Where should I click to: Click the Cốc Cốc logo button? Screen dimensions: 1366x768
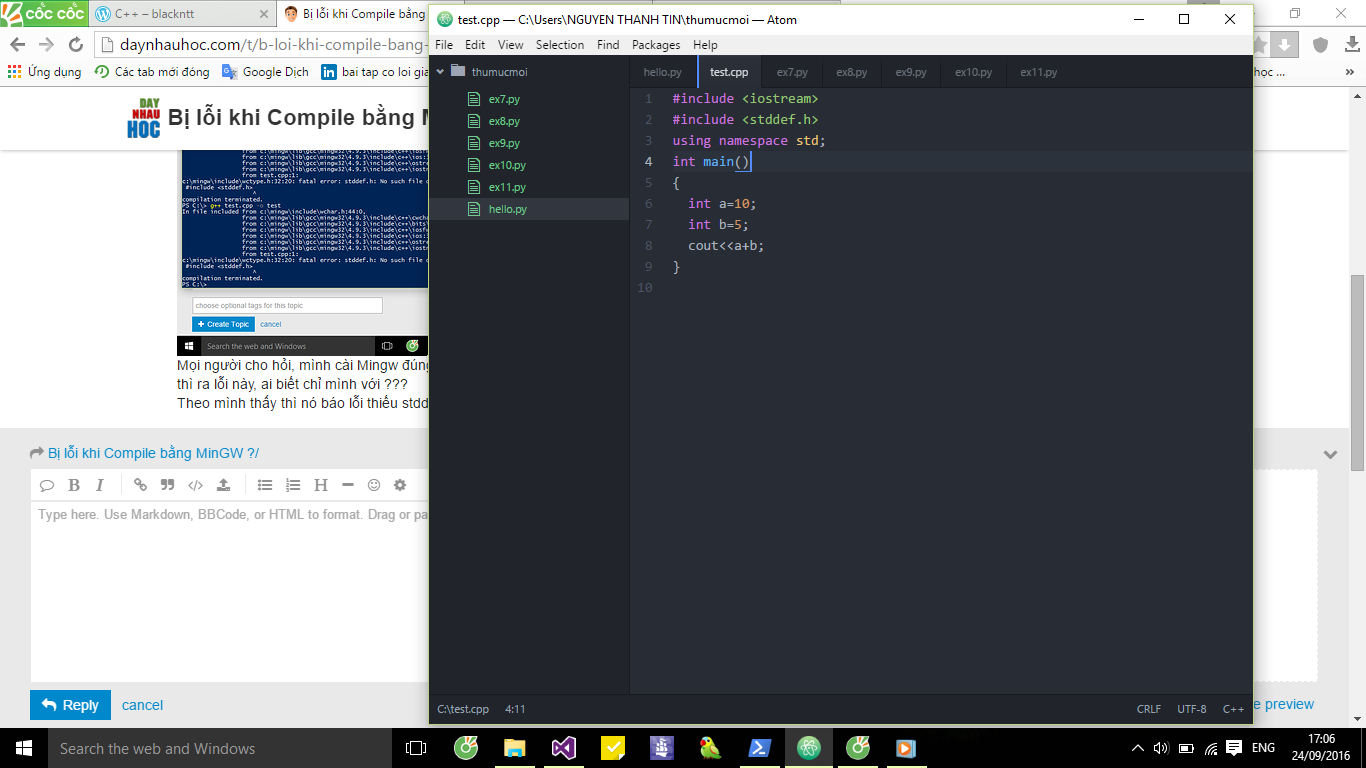43,14
